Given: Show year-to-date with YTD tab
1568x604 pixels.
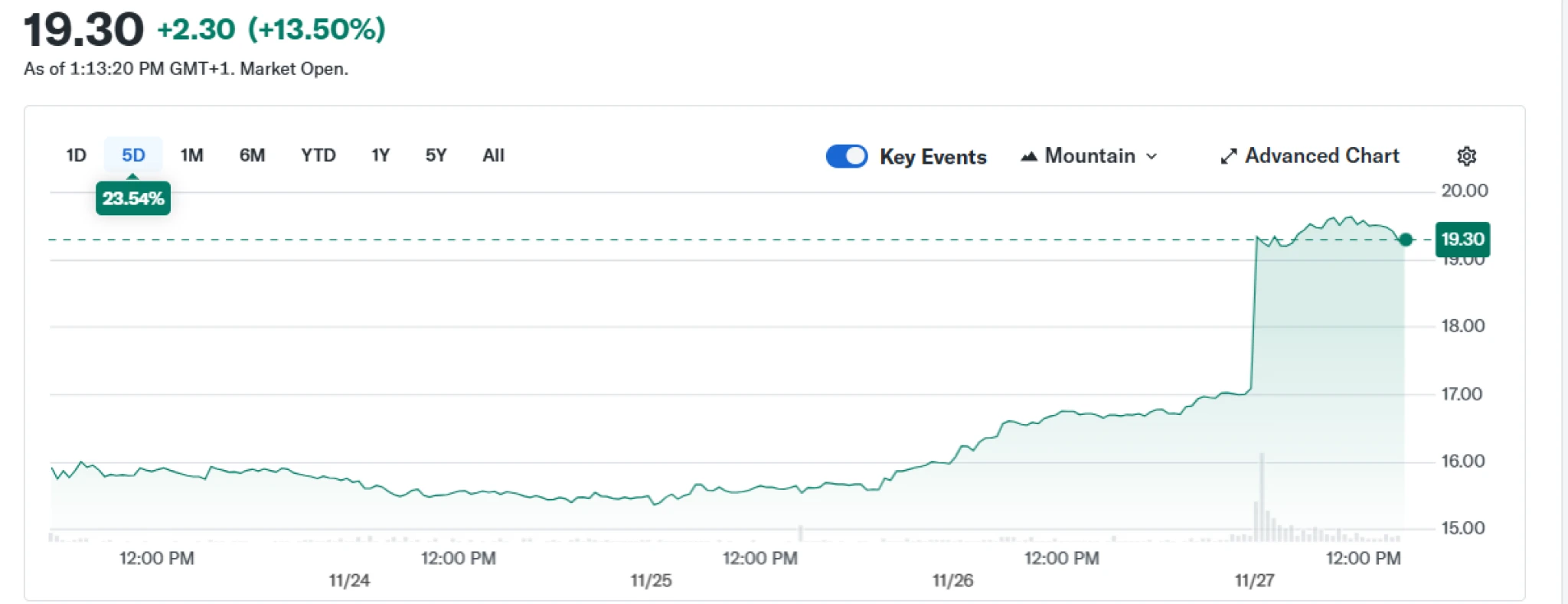Looking at the screenshot, I should pos(318,155).
